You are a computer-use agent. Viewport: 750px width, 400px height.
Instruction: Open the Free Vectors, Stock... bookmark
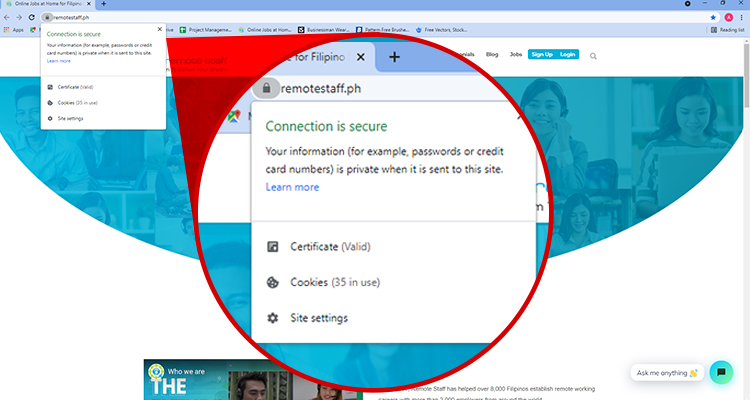pos(441,30)
